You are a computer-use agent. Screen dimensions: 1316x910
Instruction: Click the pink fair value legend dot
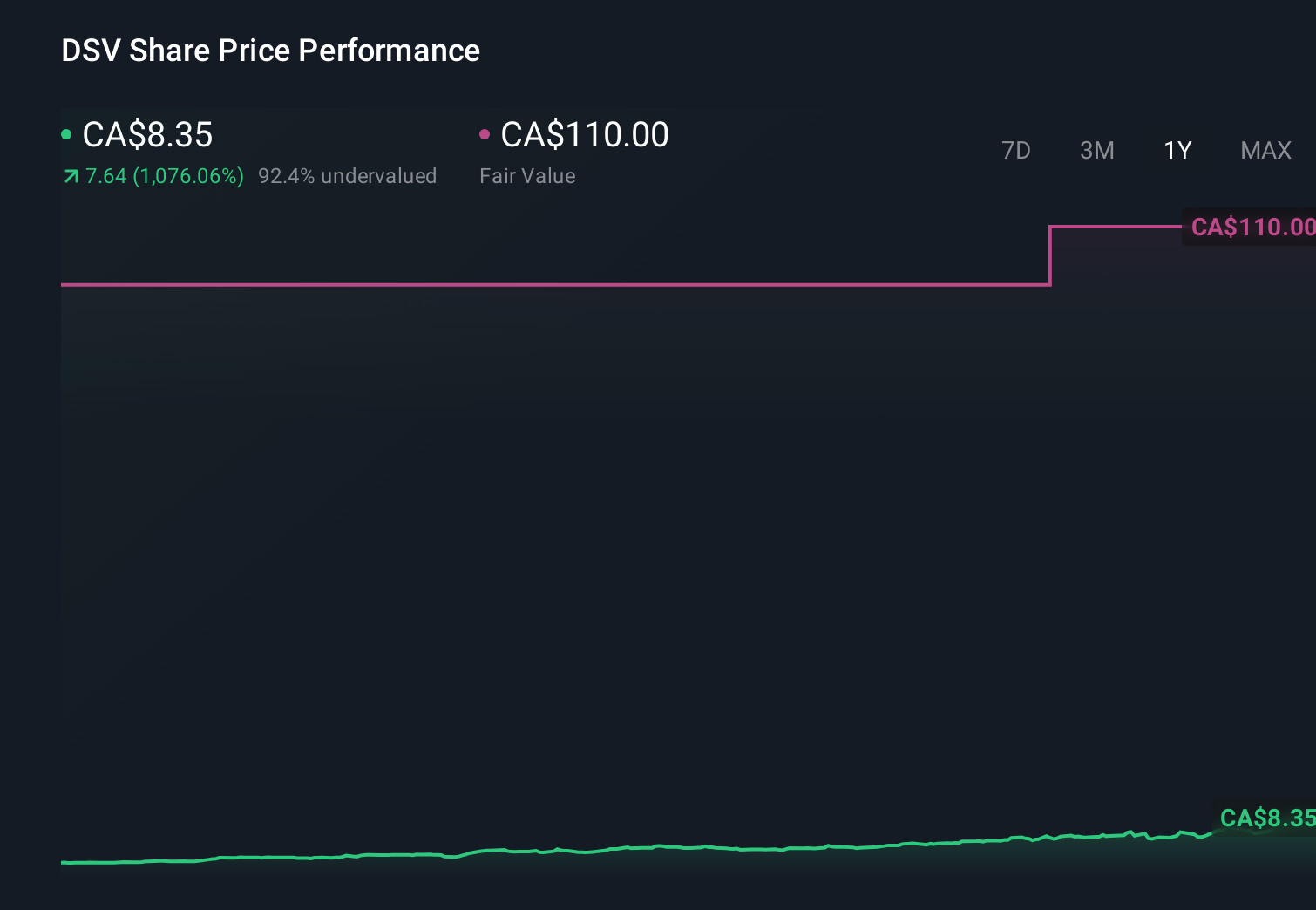click(x=486, y=134)
